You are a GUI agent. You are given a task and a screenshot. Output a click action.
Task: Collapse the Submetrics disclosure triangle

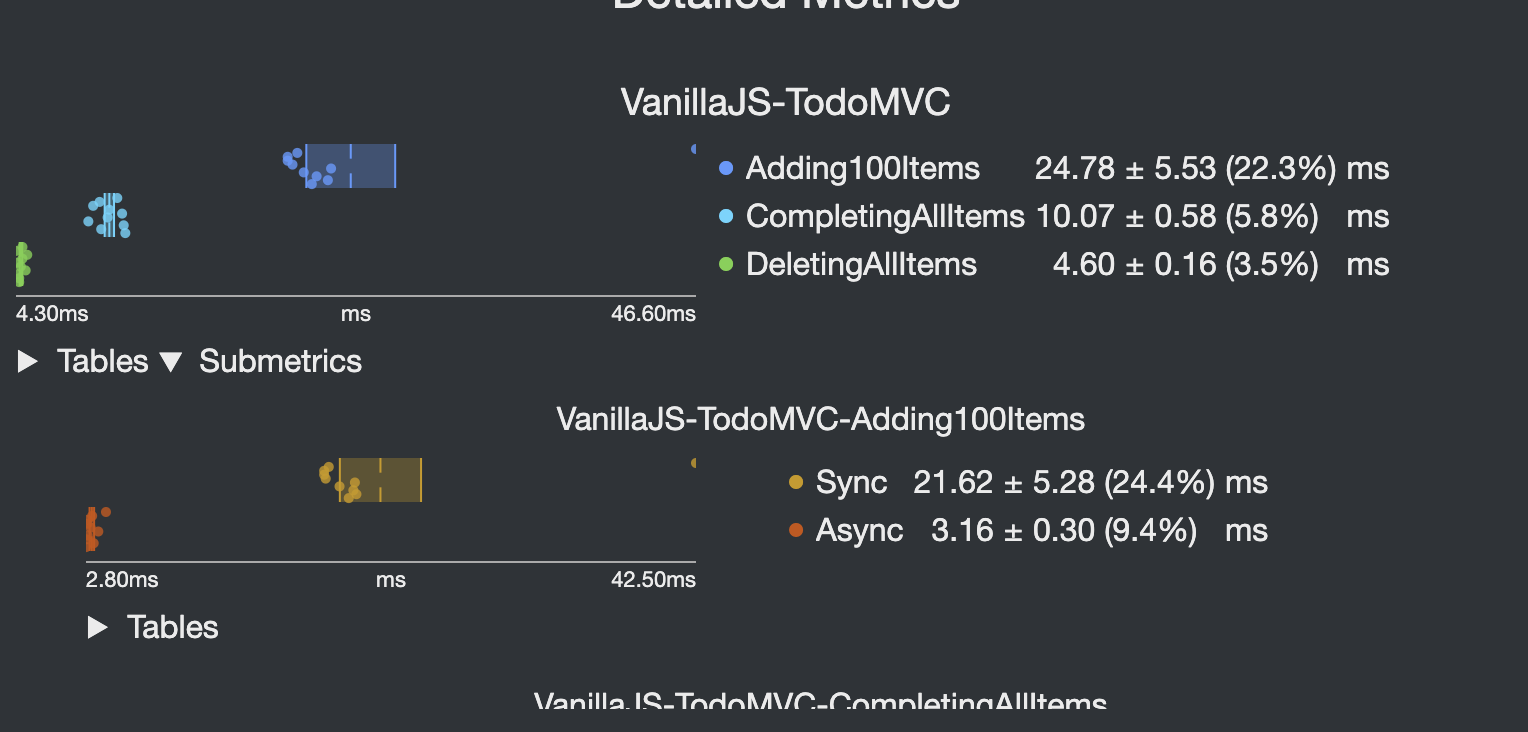[171, 362]
